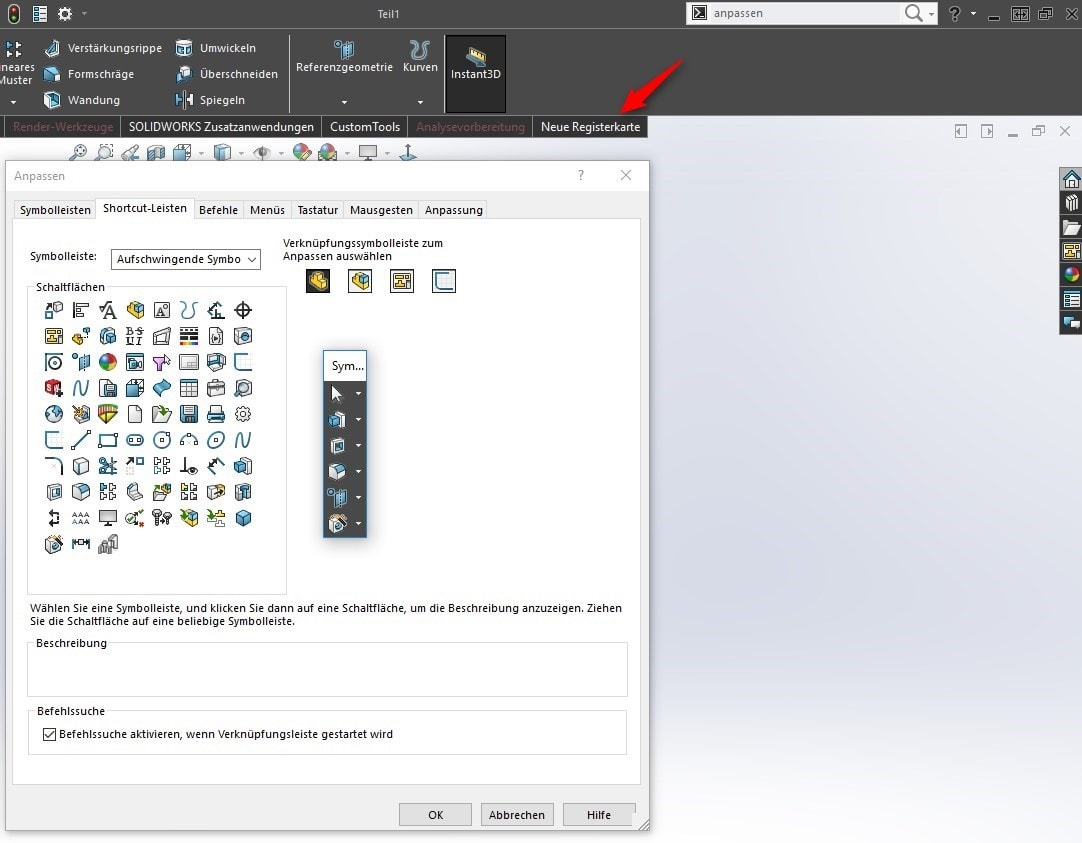The width and height of the screenshot is (1082, 843).
Task: Pick the table grid icon in Schaltflächen
Action: click(188, 388)
